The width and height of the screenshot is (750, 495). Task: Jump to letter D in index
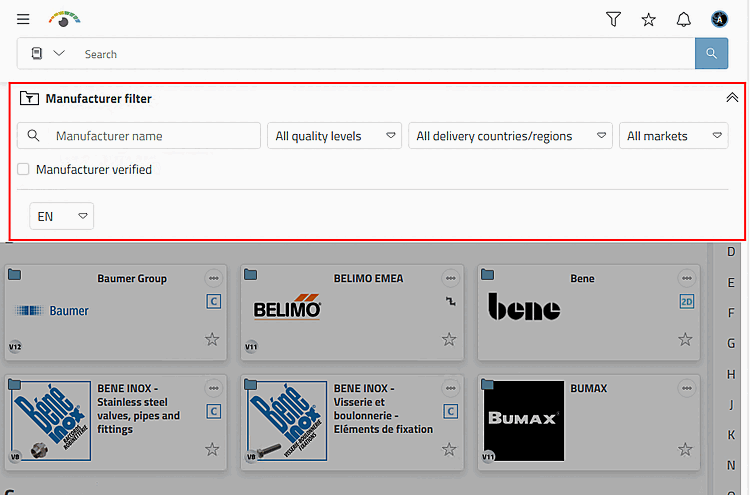point(731,252)
